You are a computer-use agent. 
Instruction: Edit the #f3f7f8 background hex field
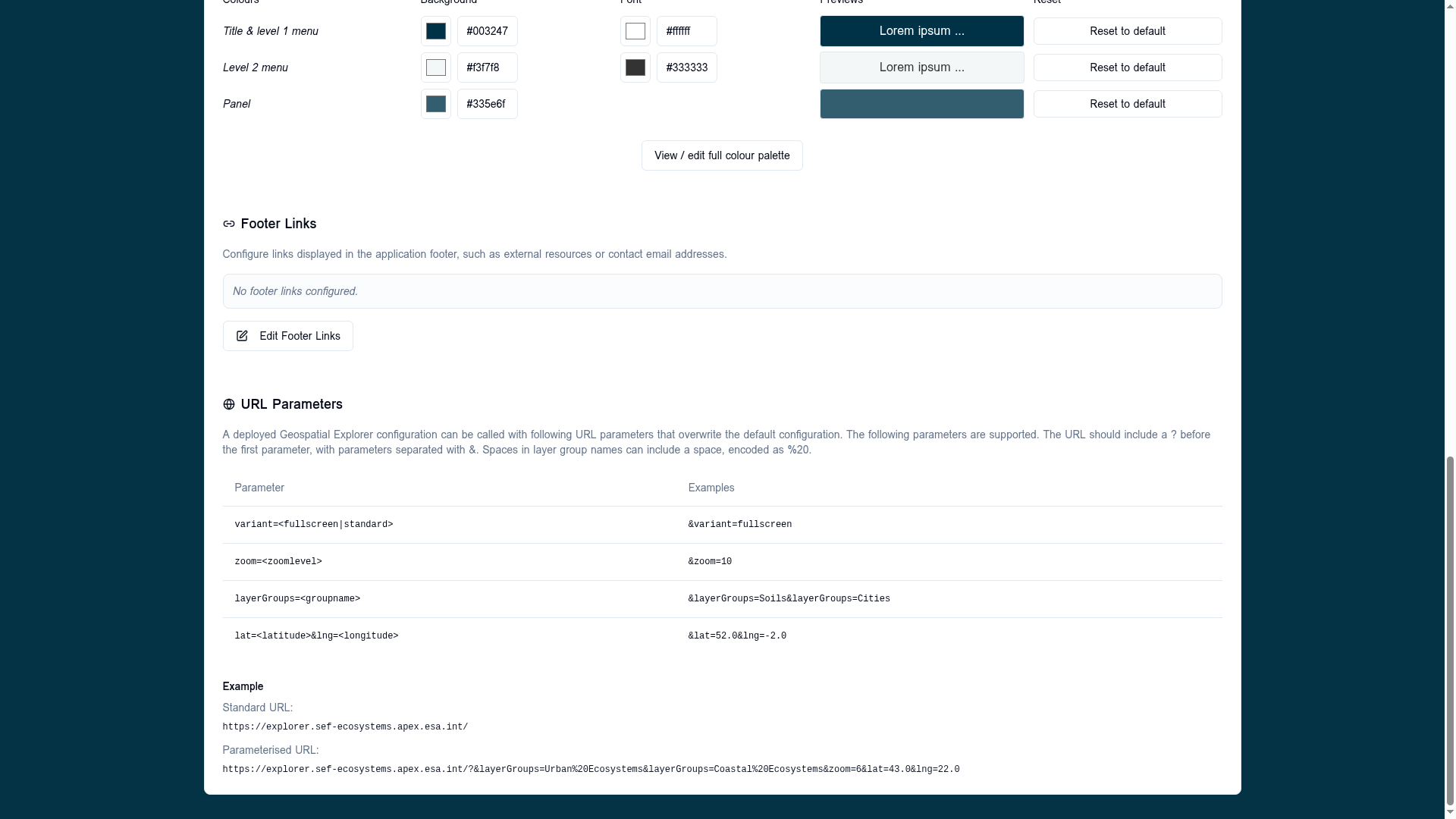(x=488, y=67)
